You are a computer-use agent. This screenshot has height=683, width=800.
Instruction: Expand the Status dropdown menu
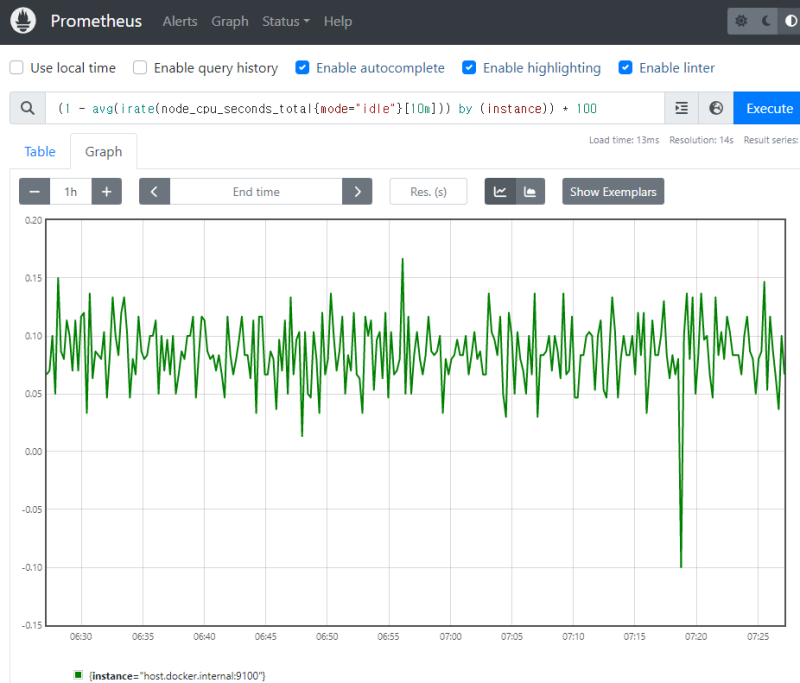coord(286,21)
